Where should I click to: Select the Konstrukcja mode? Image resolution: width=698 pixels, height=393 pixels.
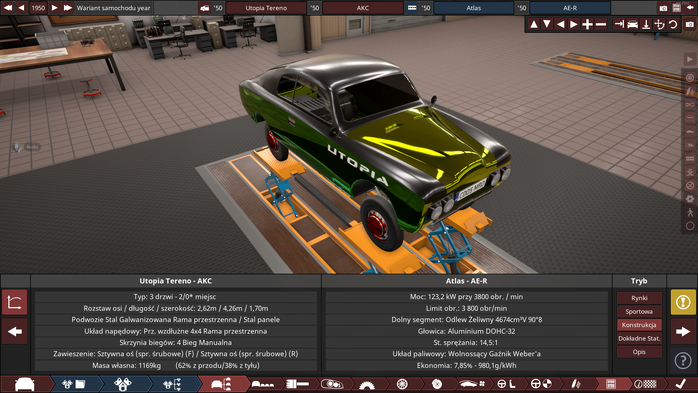[x=639, y=325]
